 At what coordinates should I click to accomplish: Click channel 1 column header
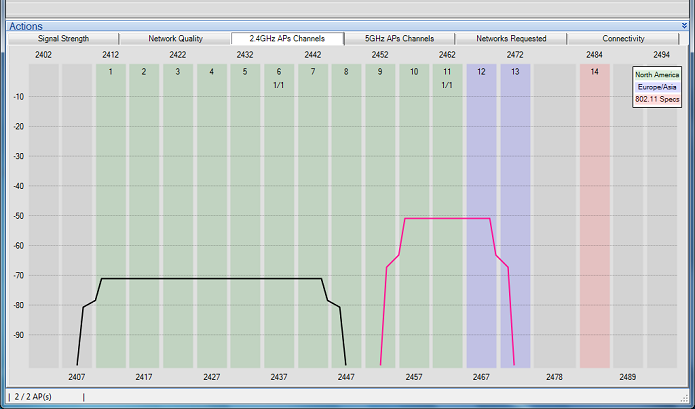[110, 71]
